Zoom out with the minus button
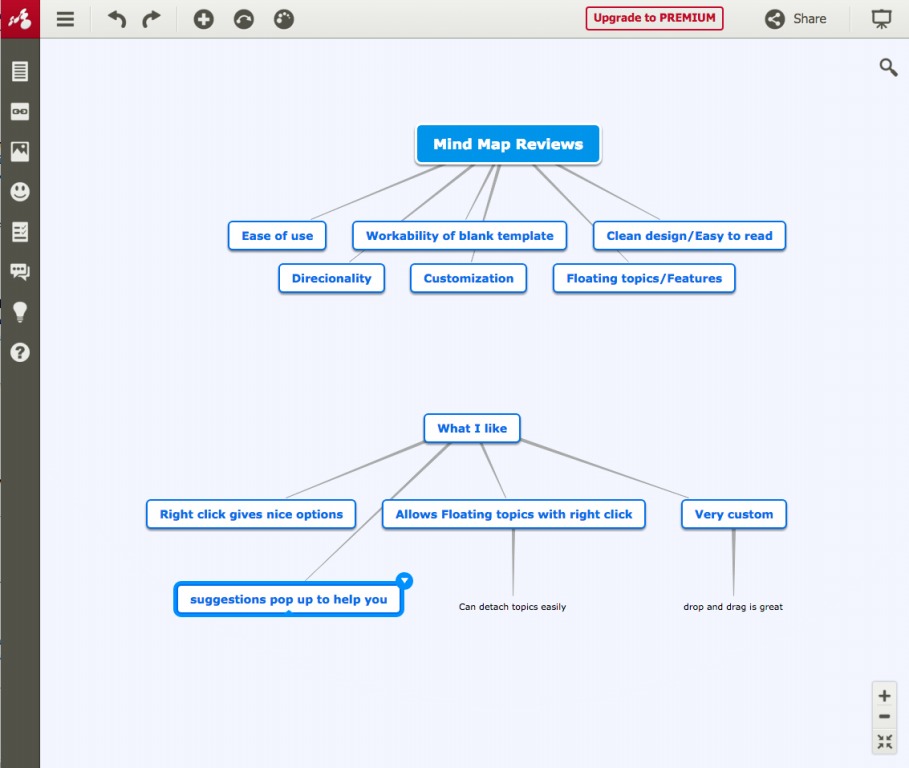The image size is (909, 768). (x=884, y=717)
